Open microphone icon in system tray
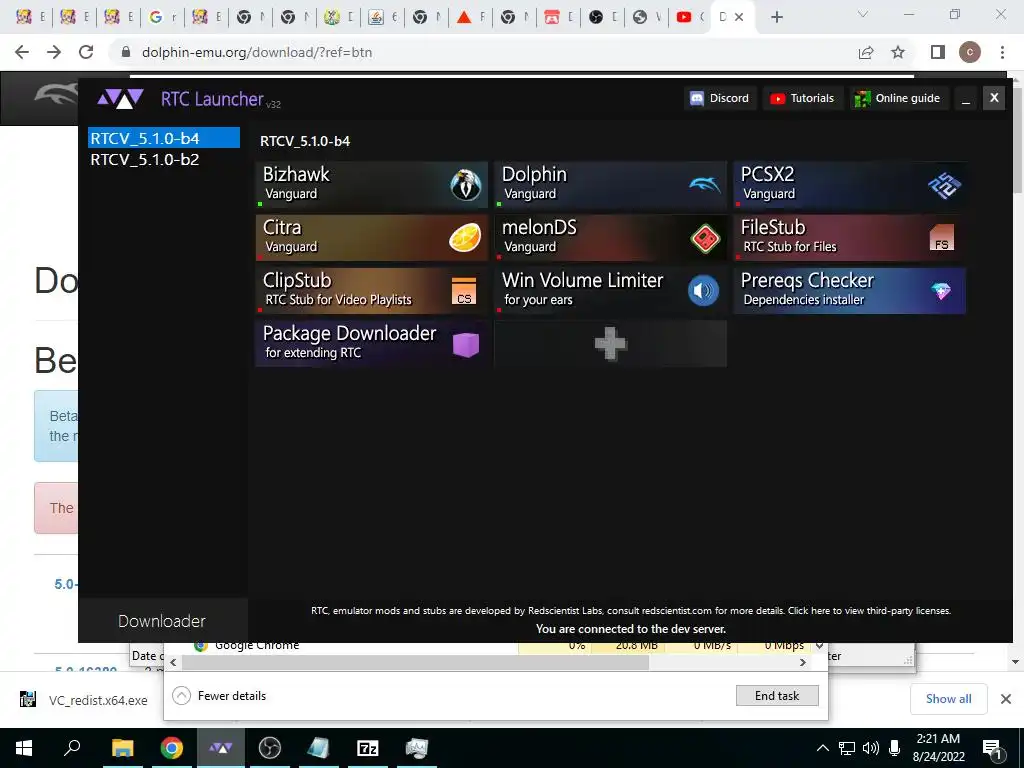 (894, 748)
